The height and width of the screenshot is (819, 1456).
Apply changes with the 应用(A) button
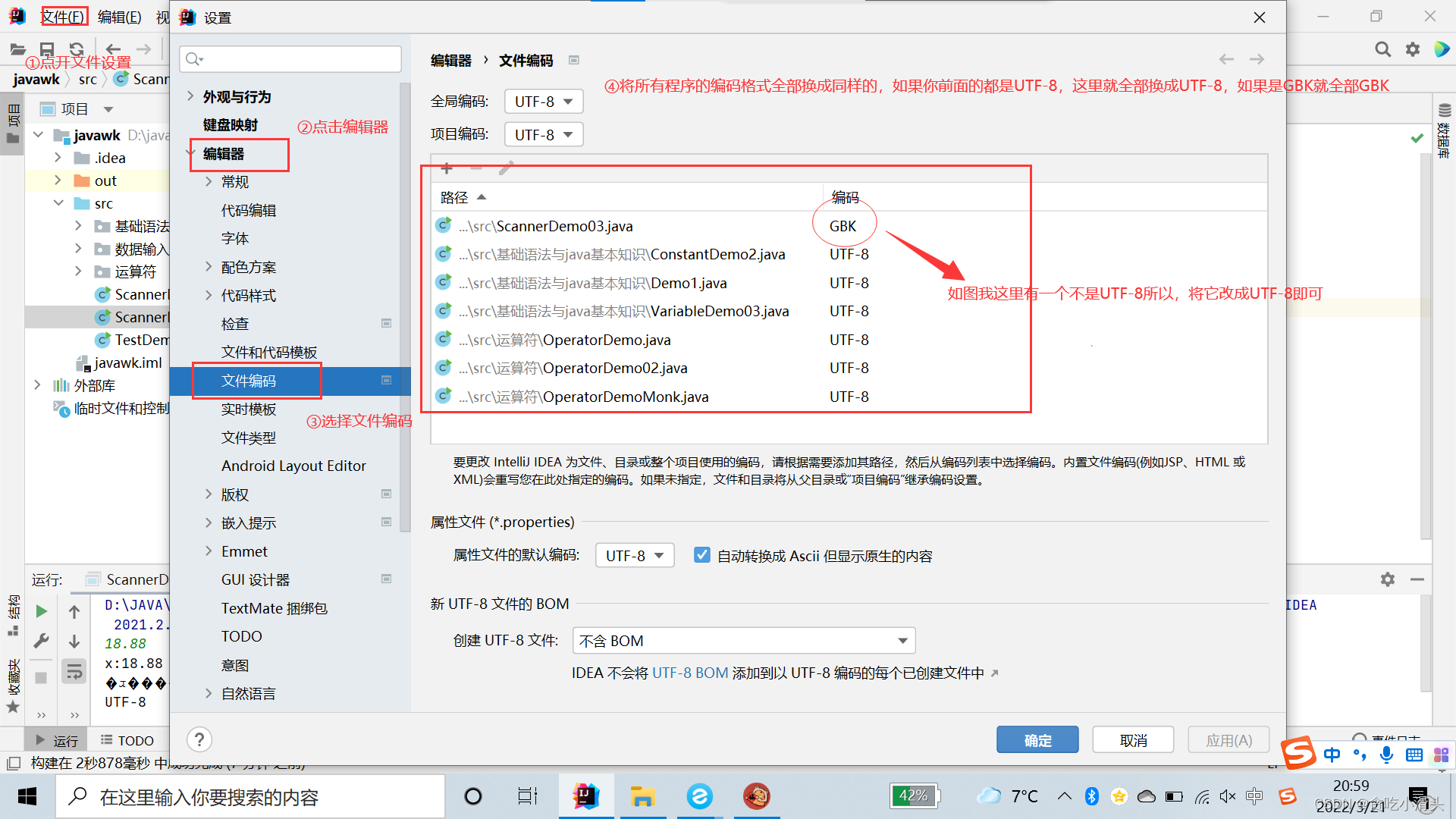(x=1228, y=739)
